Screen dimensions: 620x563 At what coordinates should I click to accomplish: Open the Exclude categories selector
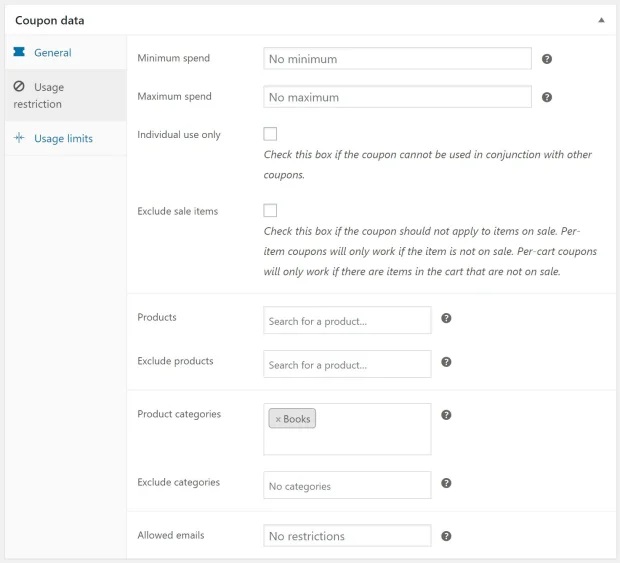pos(347,486)
